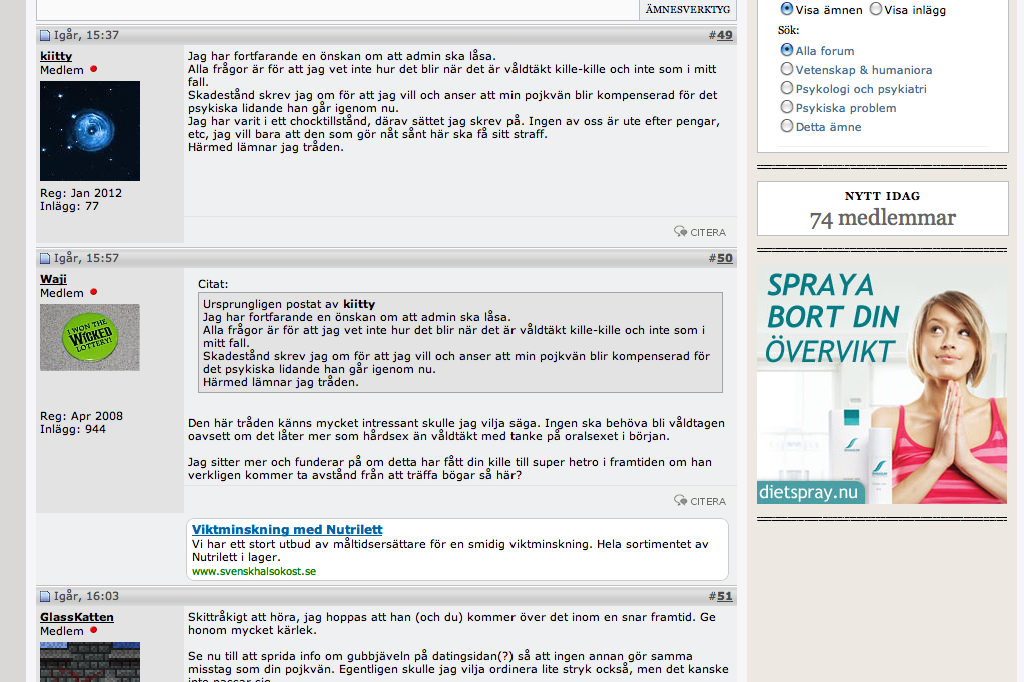This screenshot has height=682, width=1024.
Task: Open the Ämnesverktyg menu
Action: 688,9
